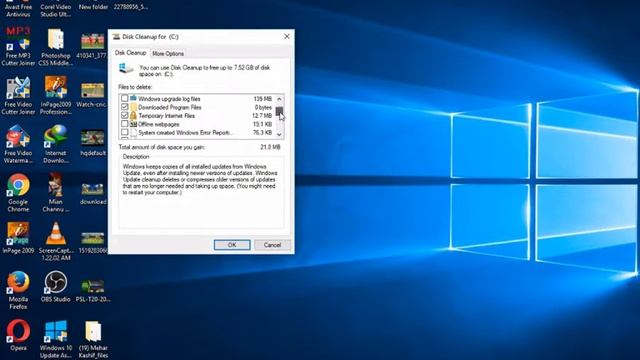This screenshot has width=640, height=360.
Task: Check the Windows upgrade log files box
Action: (124, 99)
